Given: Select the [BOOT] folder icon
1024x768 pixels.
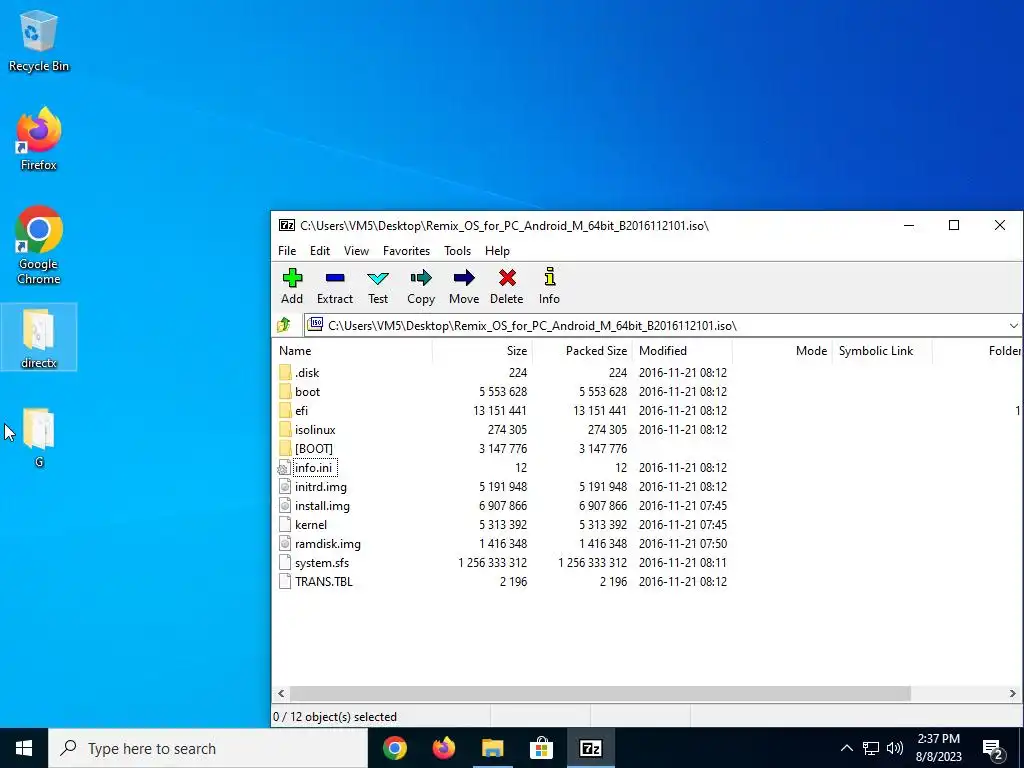Looking at the screenshot, I should (x=285, y=448).
